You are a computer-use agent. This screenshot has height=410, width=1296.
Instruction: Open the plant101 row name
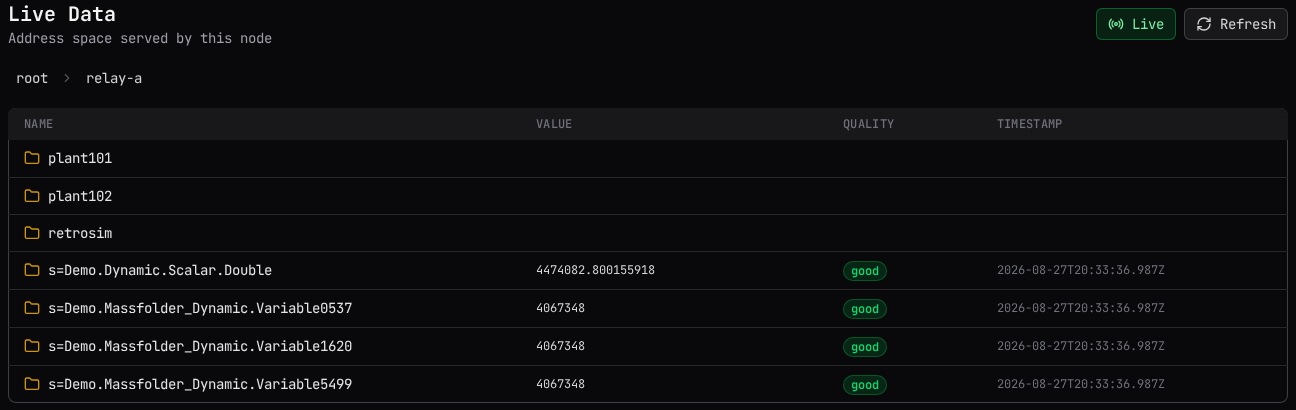tap(80, 158)
